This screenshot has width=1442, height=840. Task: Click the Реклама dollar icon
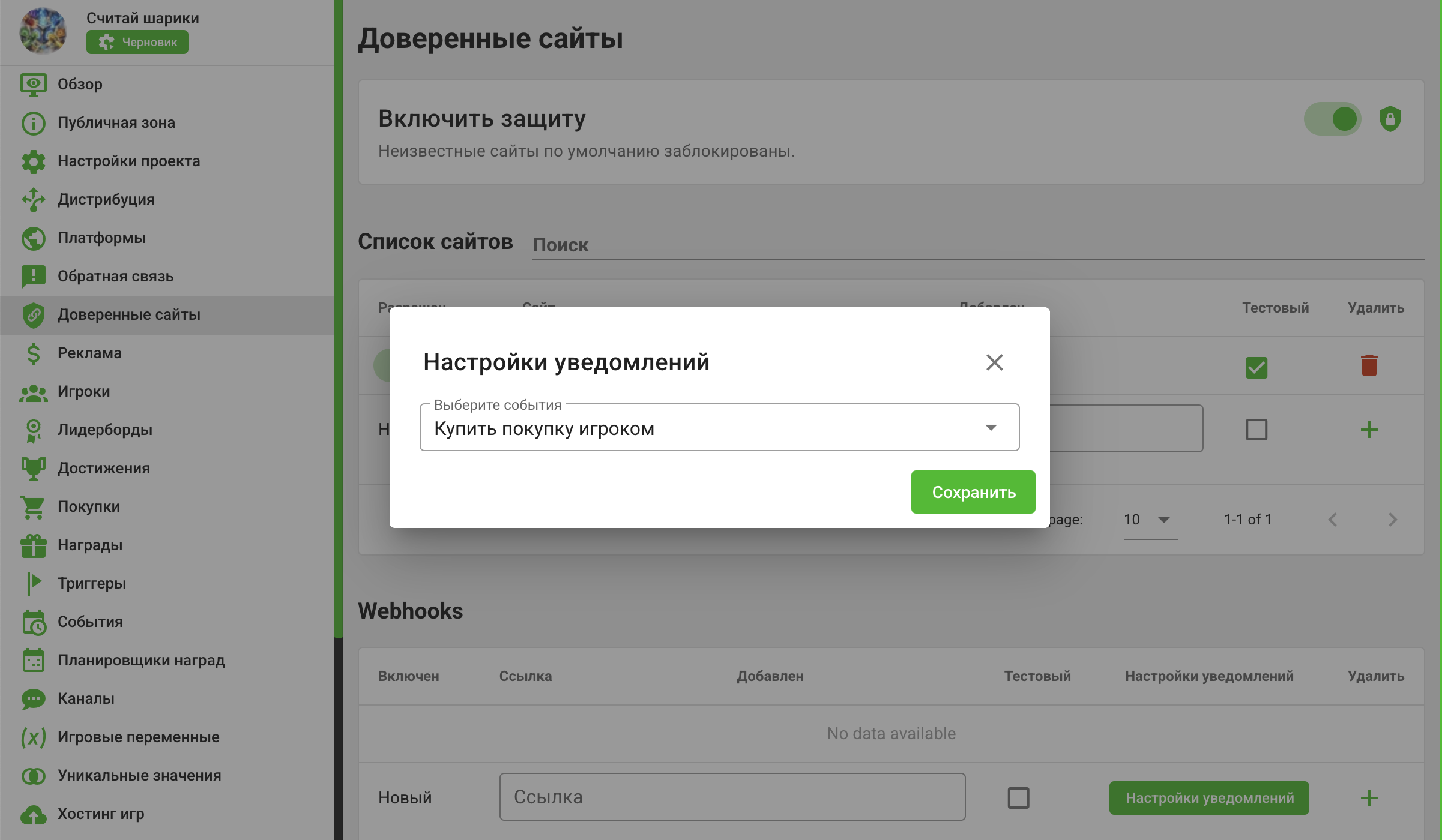click(33, 353)
